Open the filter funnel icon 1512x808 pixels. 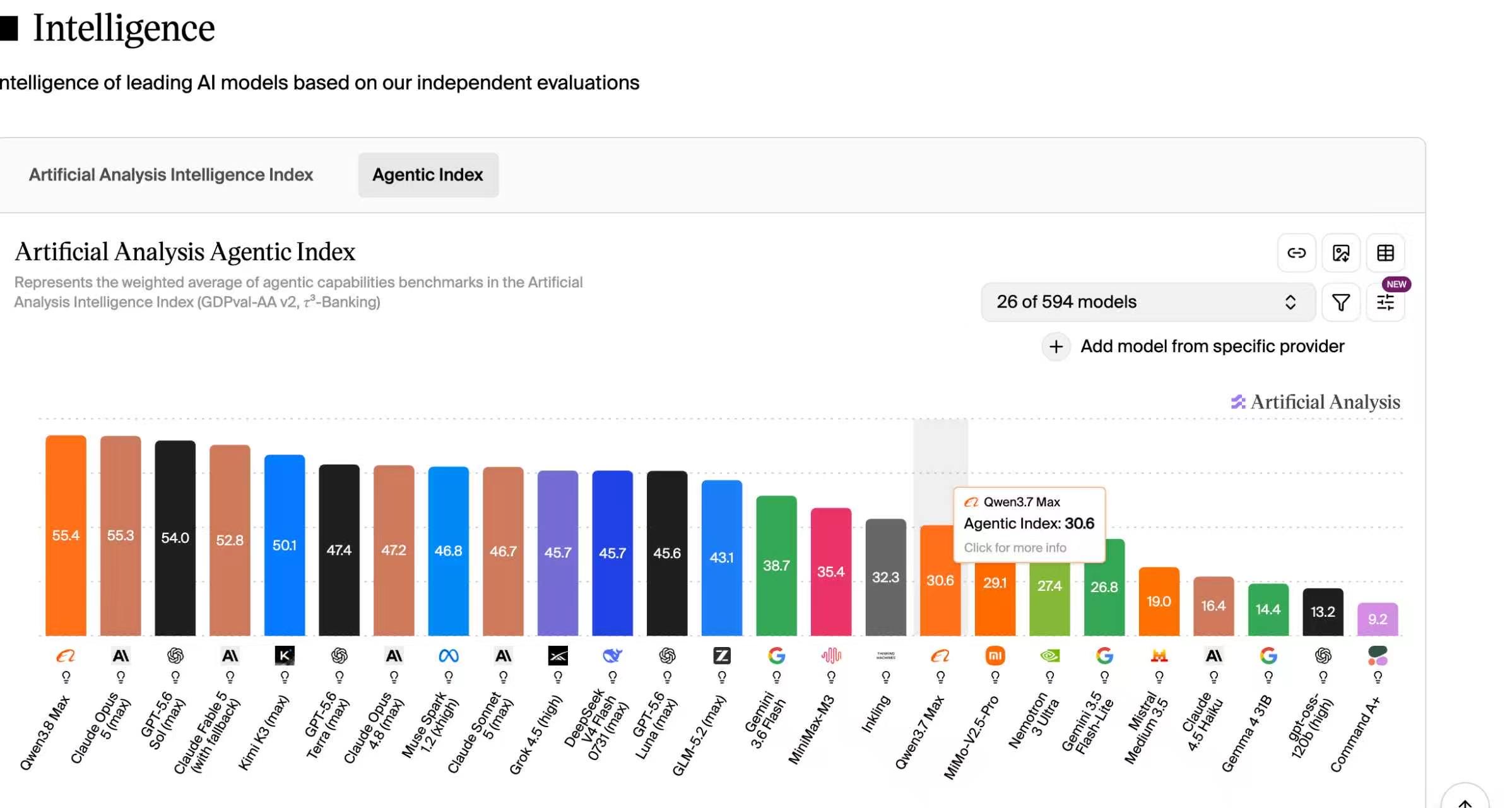pyautogui.click(x=1340, y=302)
